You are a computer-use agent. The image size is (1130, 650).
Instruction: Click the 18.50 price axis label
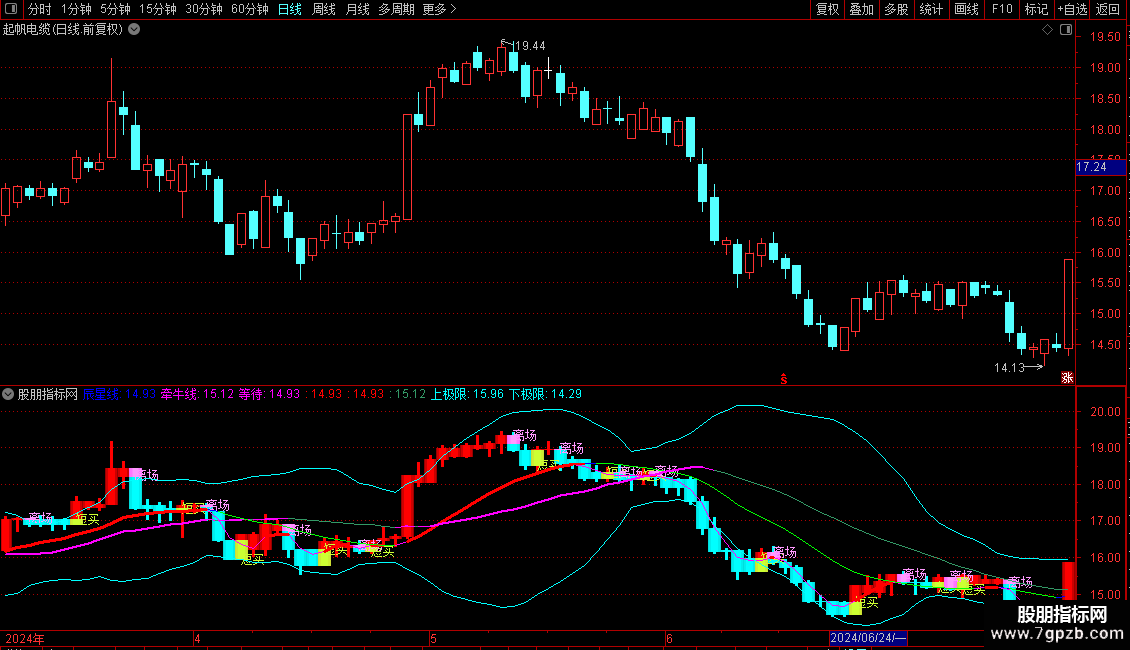click(x=1105, y=99)
